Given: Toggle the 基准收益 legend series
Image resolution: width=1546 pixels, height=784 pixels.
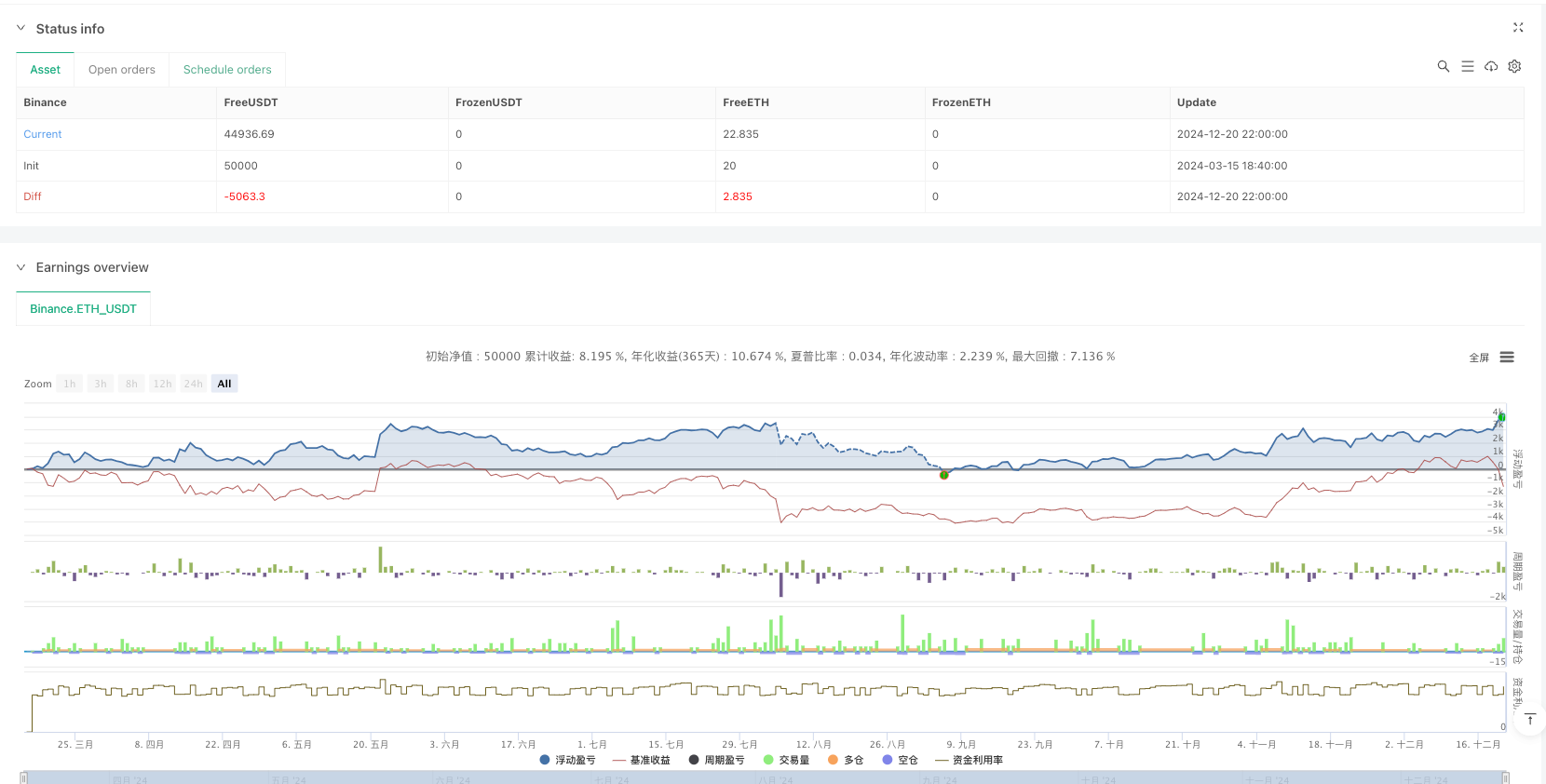Looking at the screenshot, I should (641, 760).
